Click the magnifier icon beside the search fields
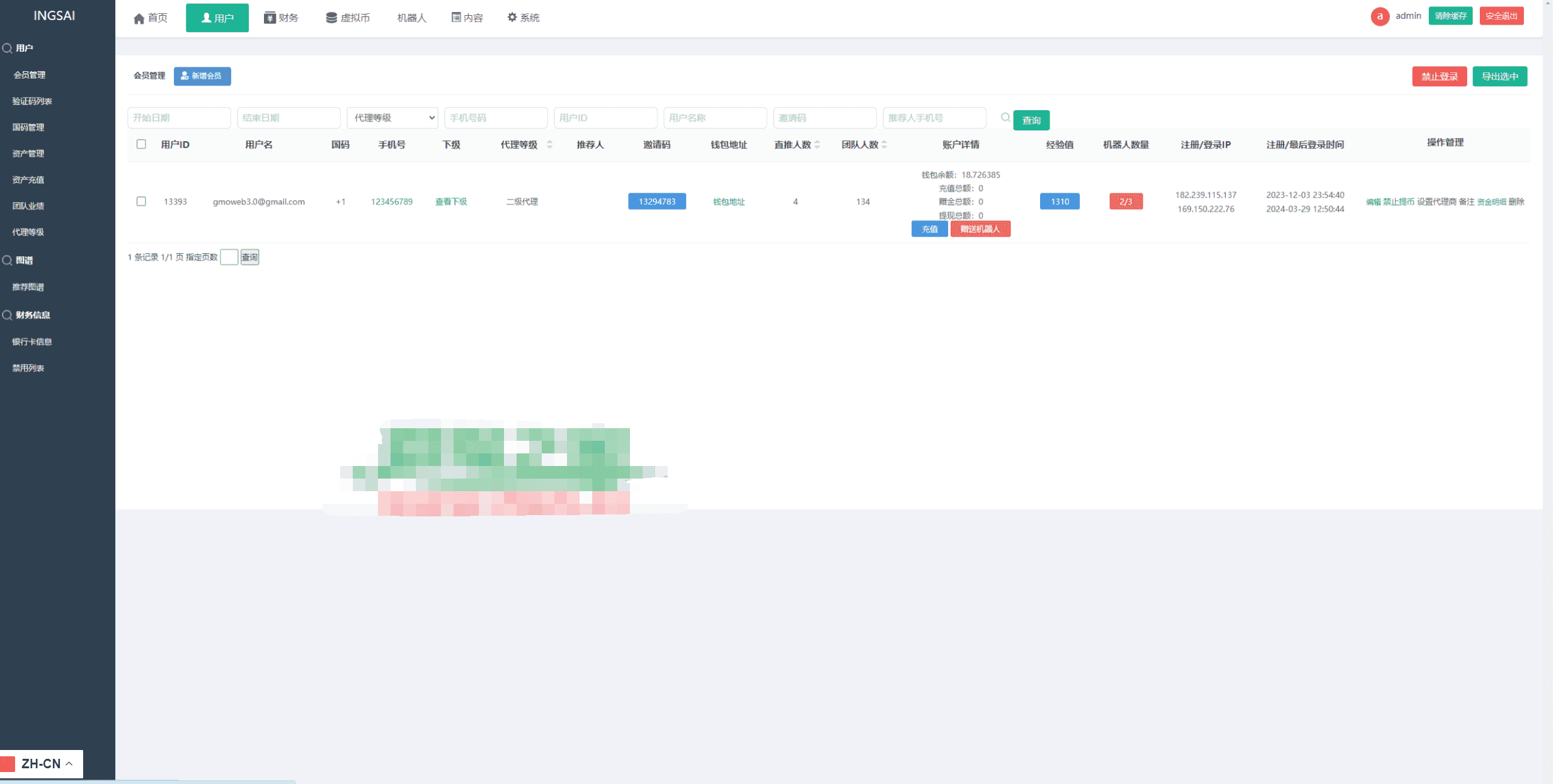This screenshot has height=784, width=1568. coord(1005,118)
